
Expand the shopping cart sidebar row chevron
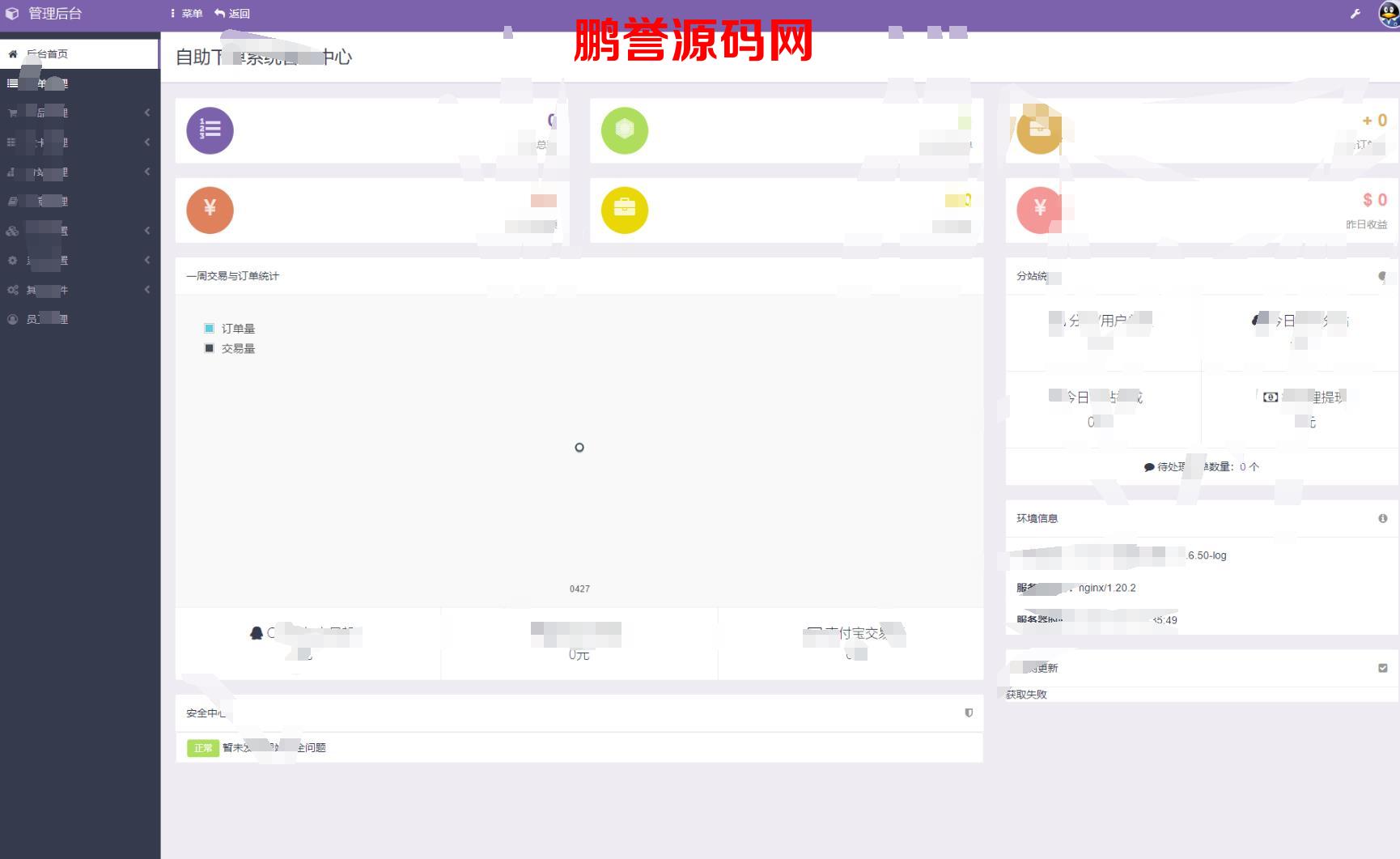tap(147, 113)
